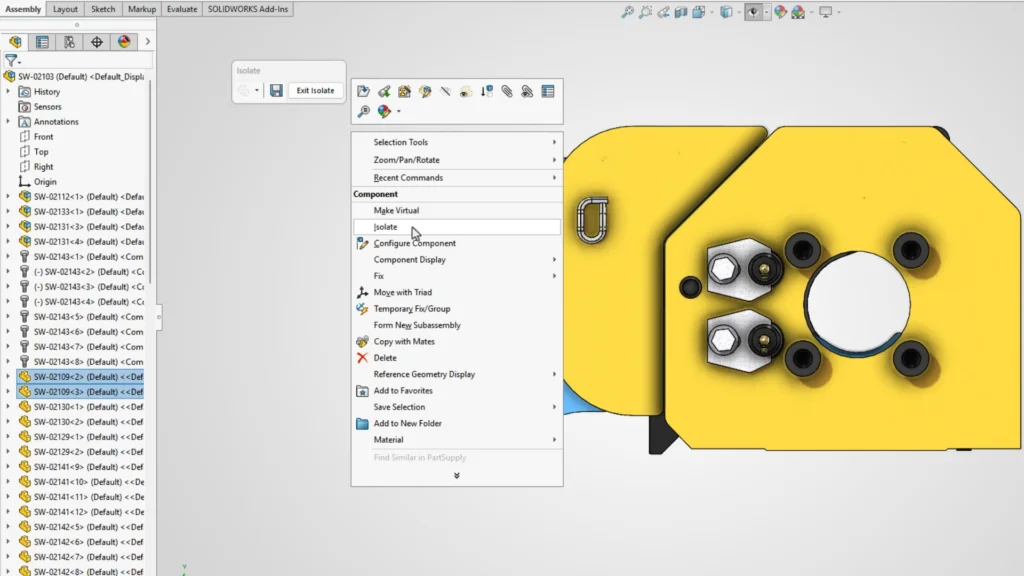Click the Exit Isolate button
1024x576 pixels.
[315, 90]
